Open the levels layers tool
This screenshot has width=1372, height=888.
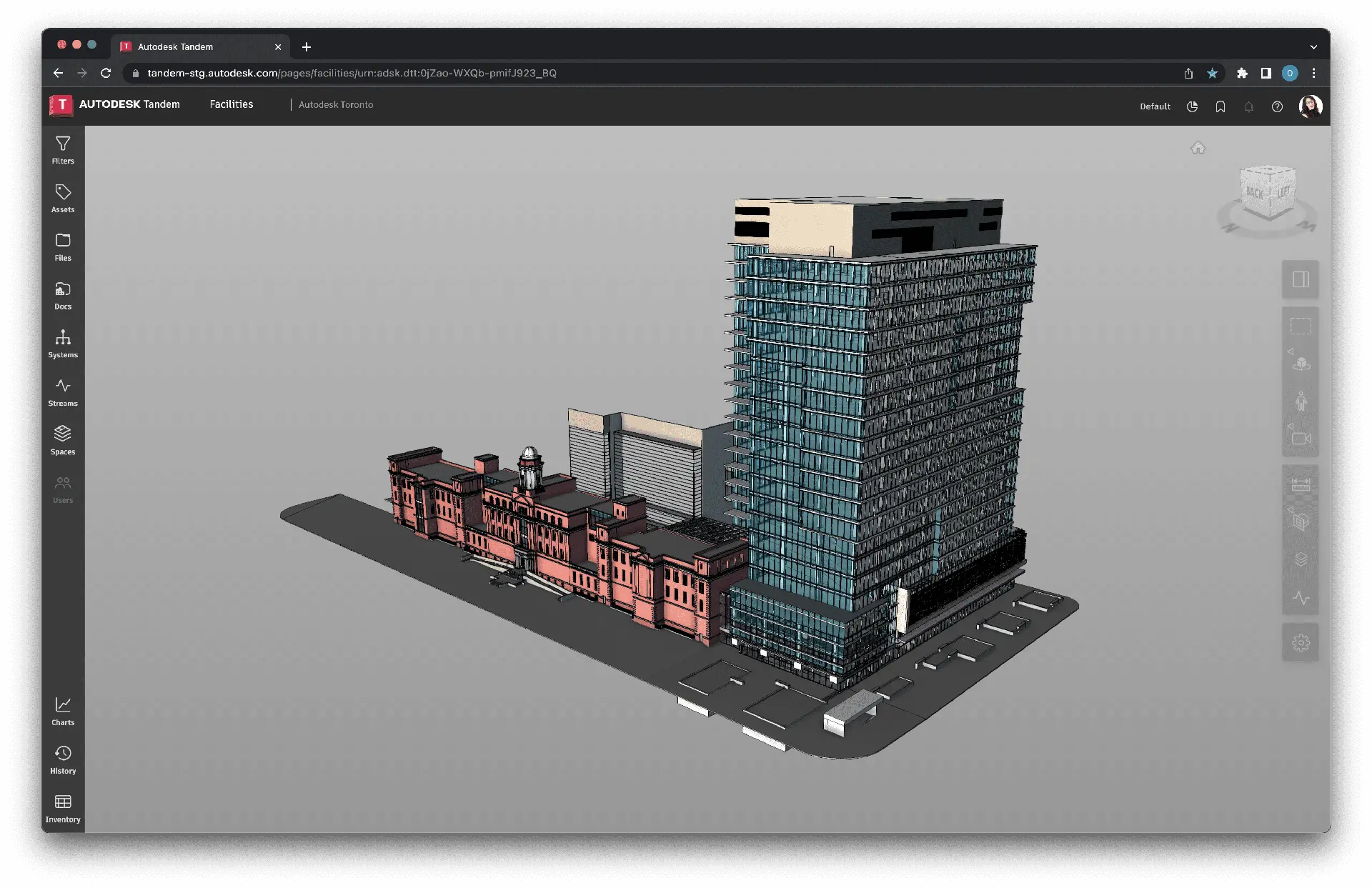1301,559
